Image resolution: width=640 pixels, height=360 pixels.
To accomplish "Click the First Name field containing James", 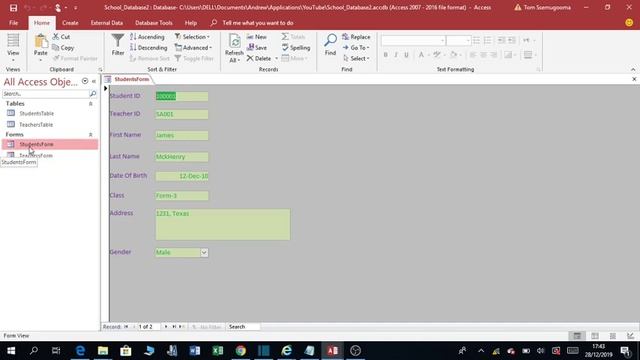I will 182,136.
